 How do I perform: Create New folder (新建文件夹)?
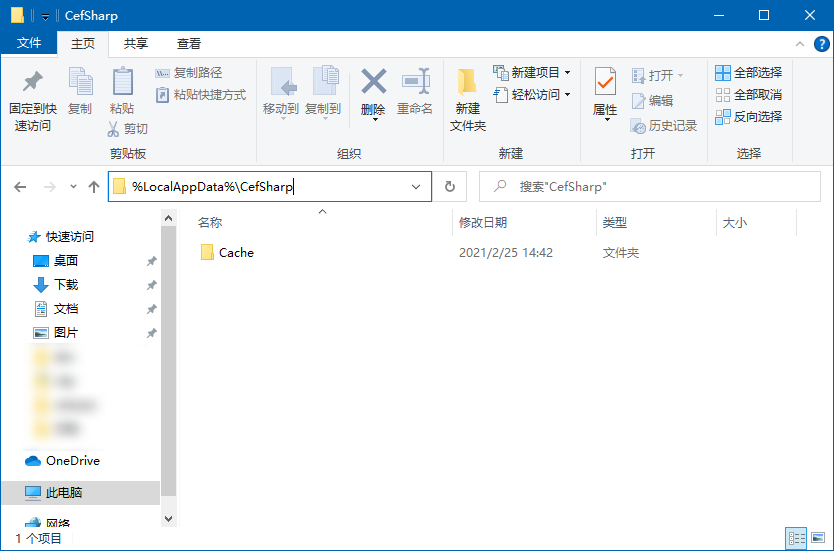(468, 101)
